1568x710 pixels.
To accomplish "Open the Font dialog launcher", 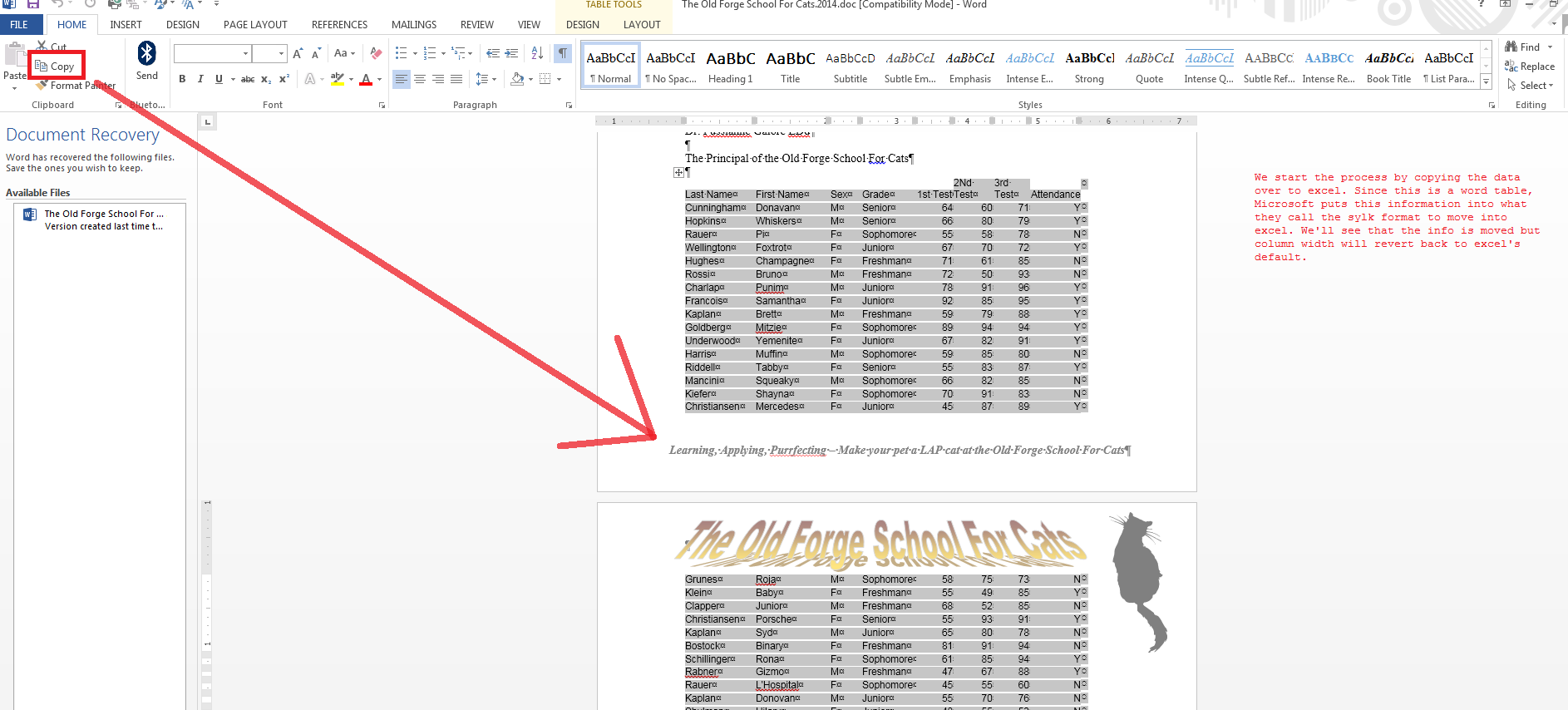I will coord(382,106).
